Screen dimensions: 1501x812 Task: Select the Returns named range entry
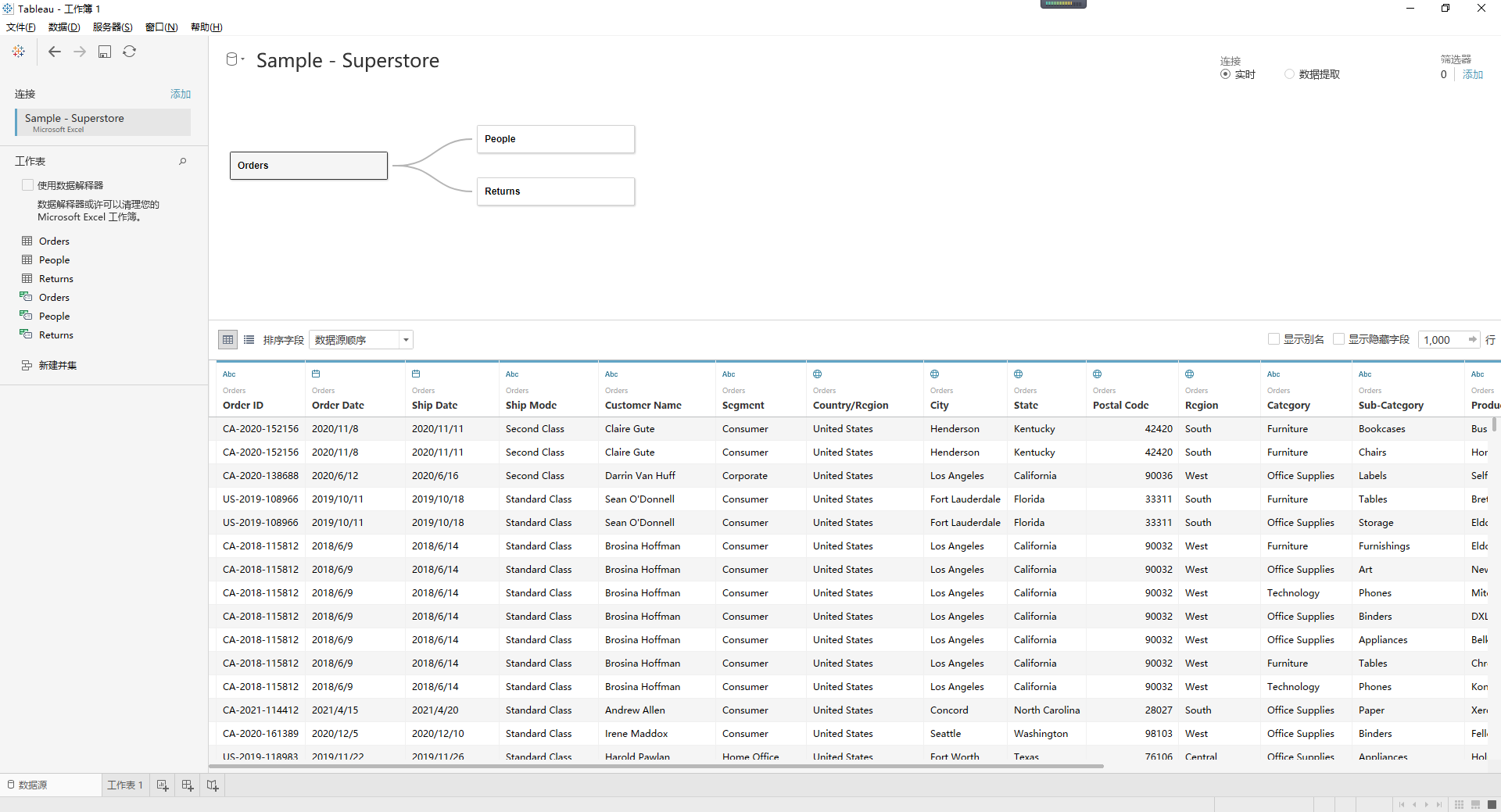[x=56, y=334]
